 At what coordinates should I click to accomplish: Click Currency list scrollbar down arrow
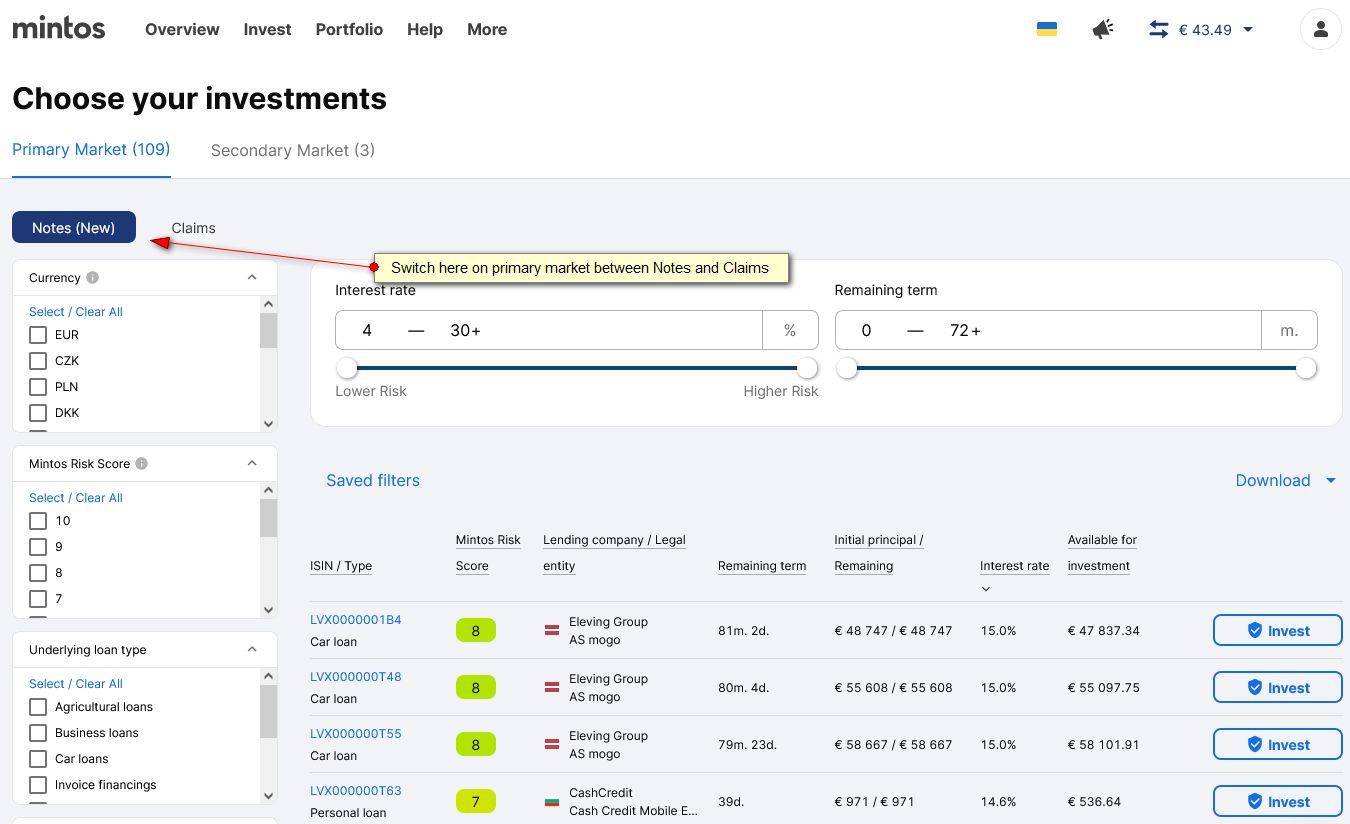click(x=268, y=424)
